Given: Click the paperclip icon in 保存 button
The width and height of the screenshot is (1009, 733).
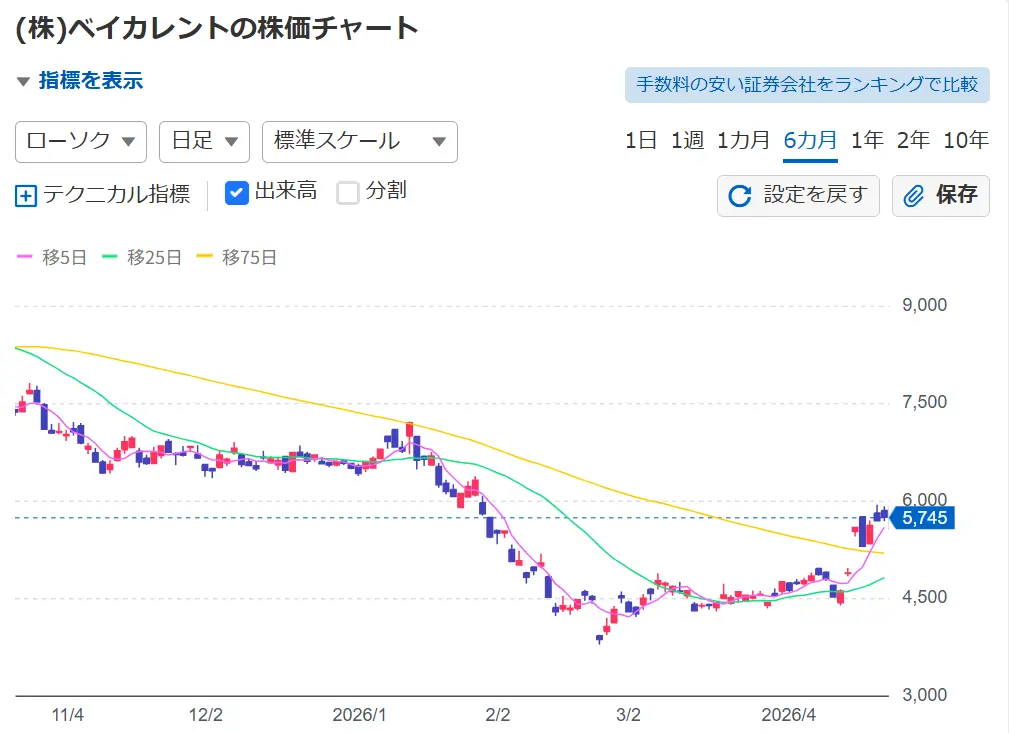Looking at the screenshot, I should coord(912,195).
